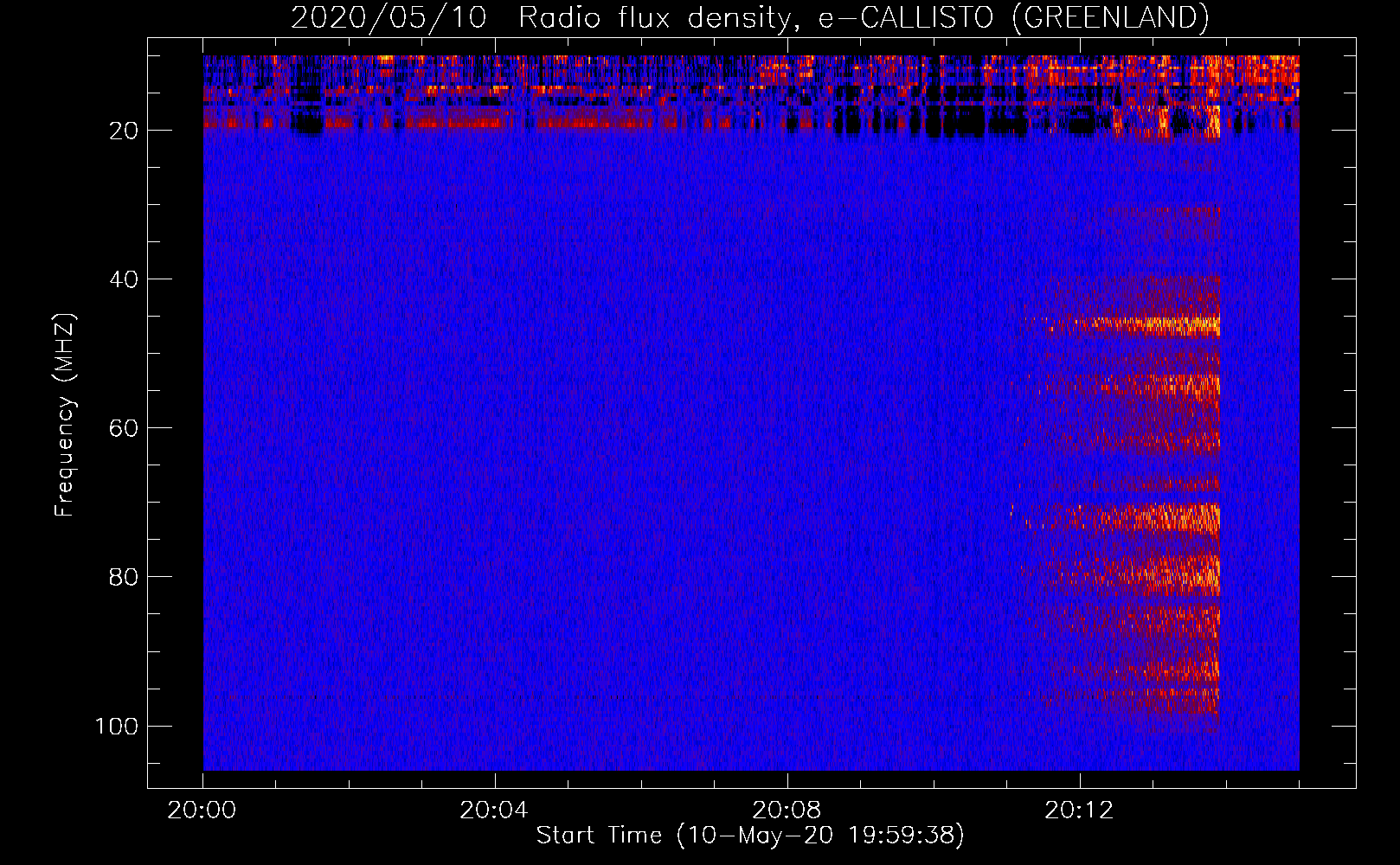Click the 20 MHz frequency tick label
The image size is (1400, 865).
tap(124, 131)
